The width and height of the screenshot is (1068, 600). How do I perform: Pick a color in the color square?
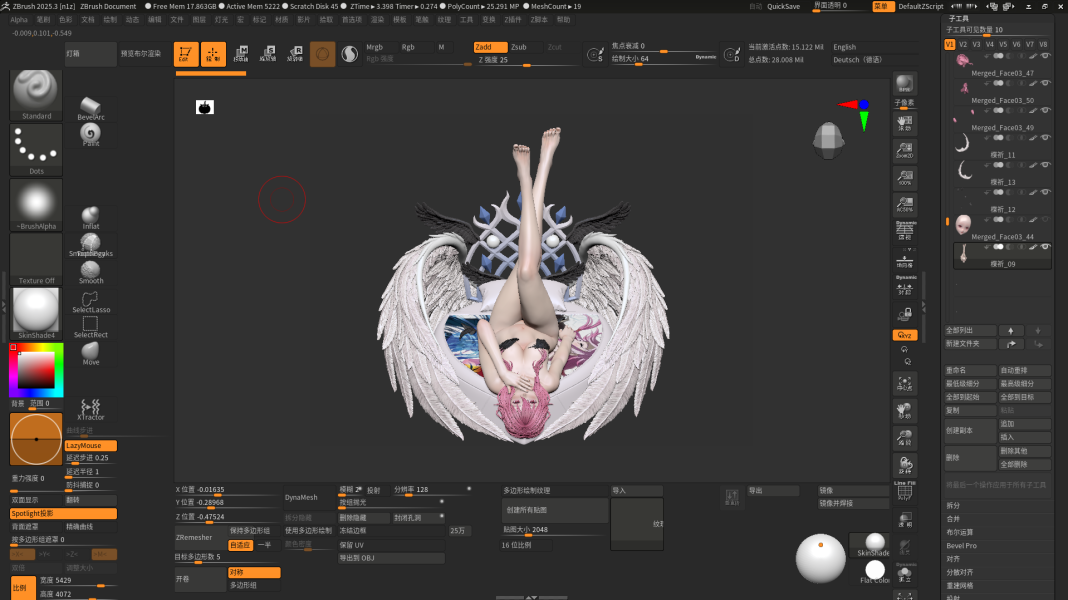36,371
